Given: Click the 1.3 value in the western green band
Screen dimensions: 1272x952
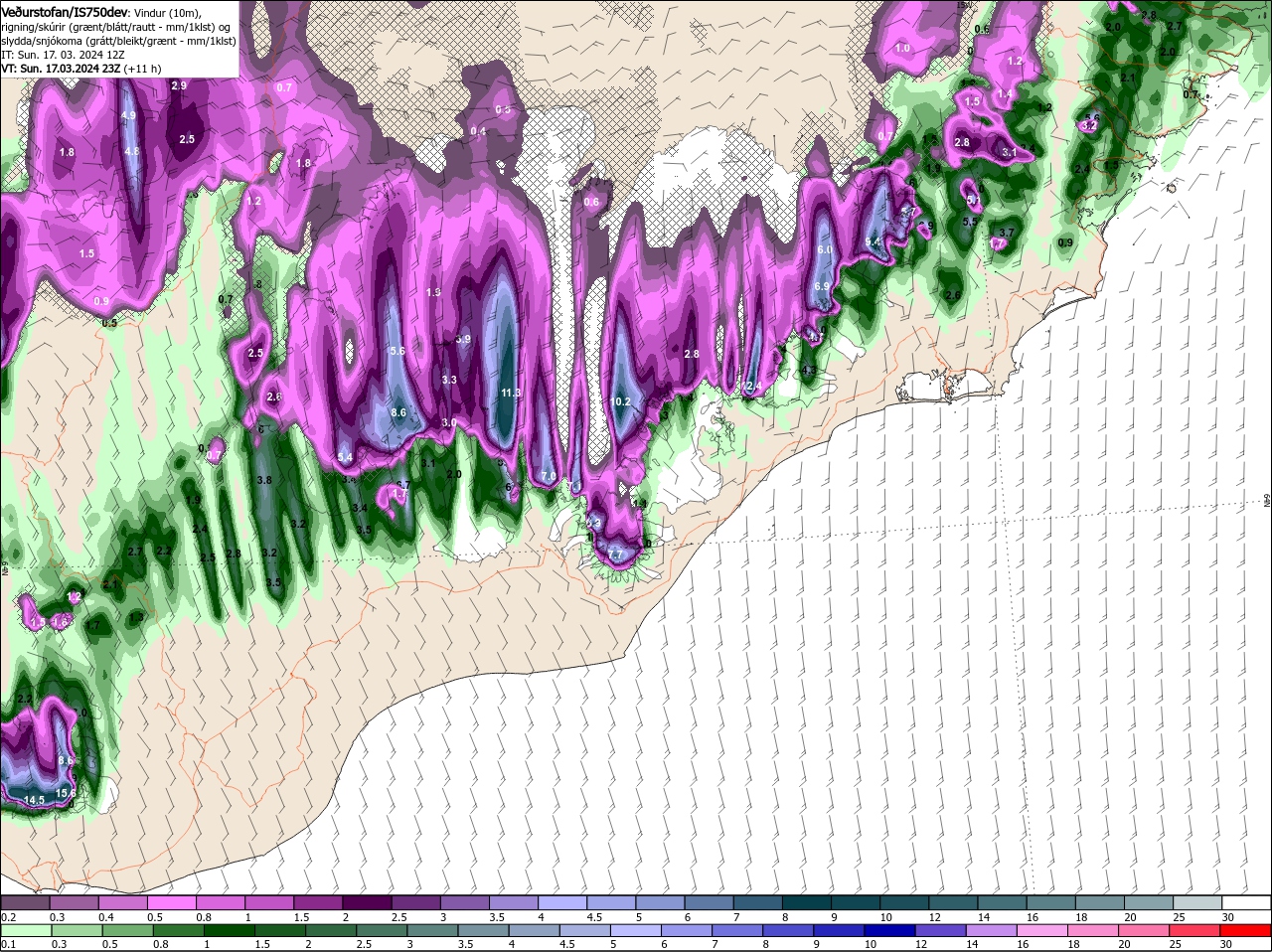Looking at the screenshot, I should click(136, 617).
